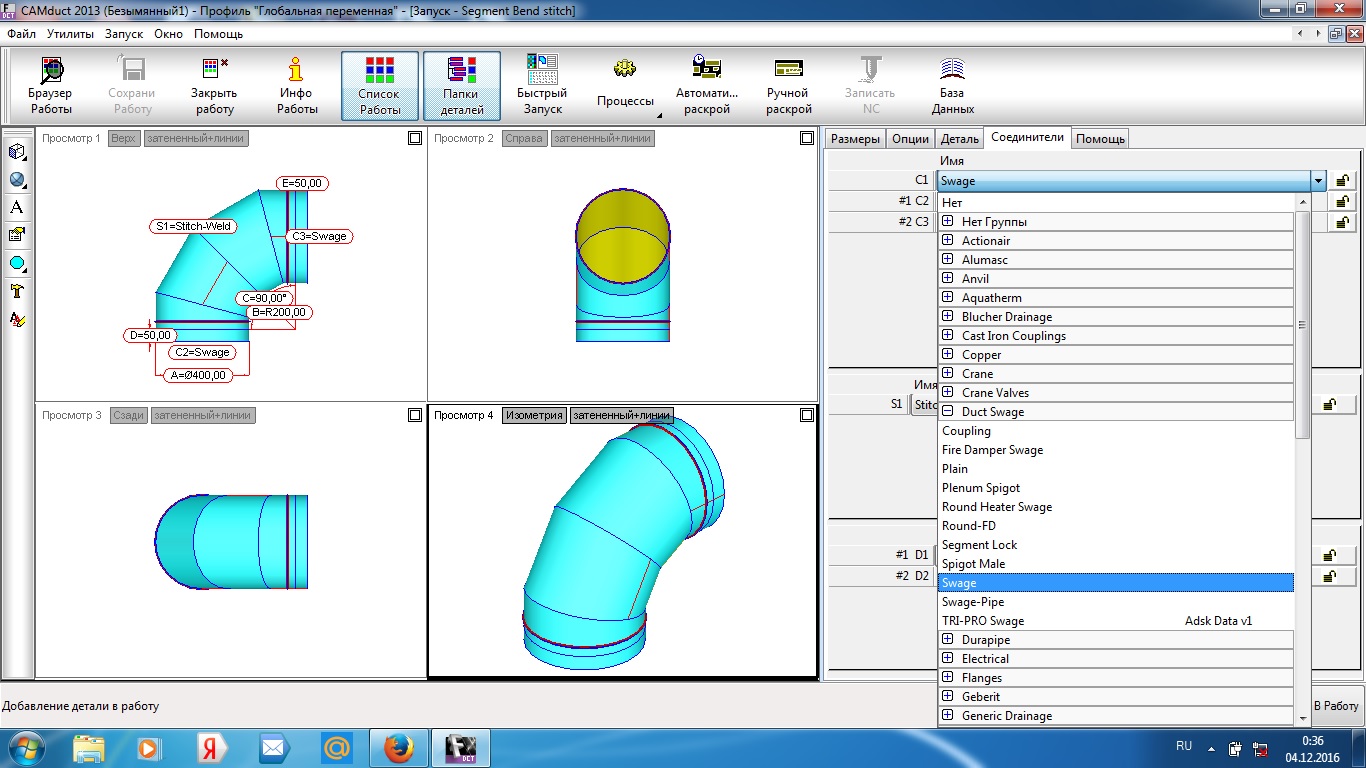Viewport: 1366px width, 768px height.
Task: Switch to the Деталь tab
Action: click(960, 139)
